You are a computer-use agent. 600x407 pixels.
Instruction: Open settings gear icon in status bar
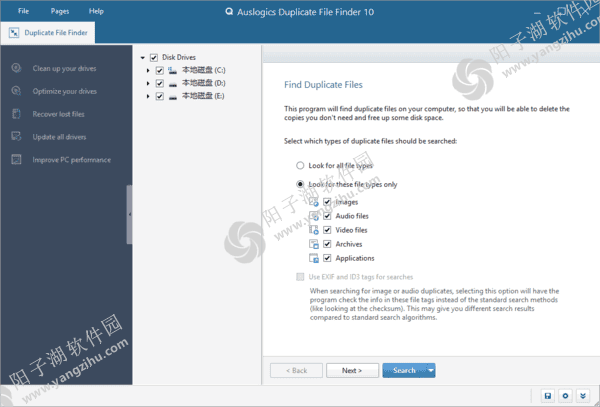click(x=565, y=396)
